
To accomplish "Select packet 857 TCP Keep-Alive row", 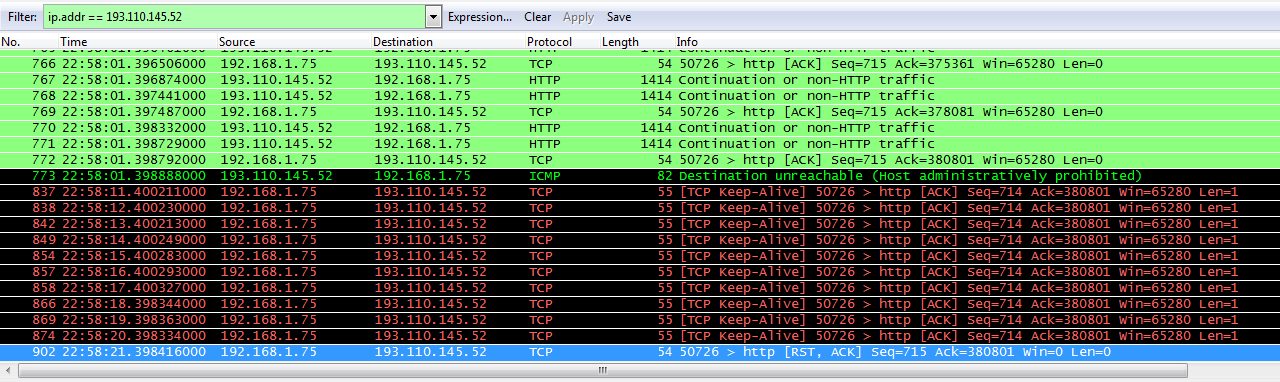I will [640, 272].
